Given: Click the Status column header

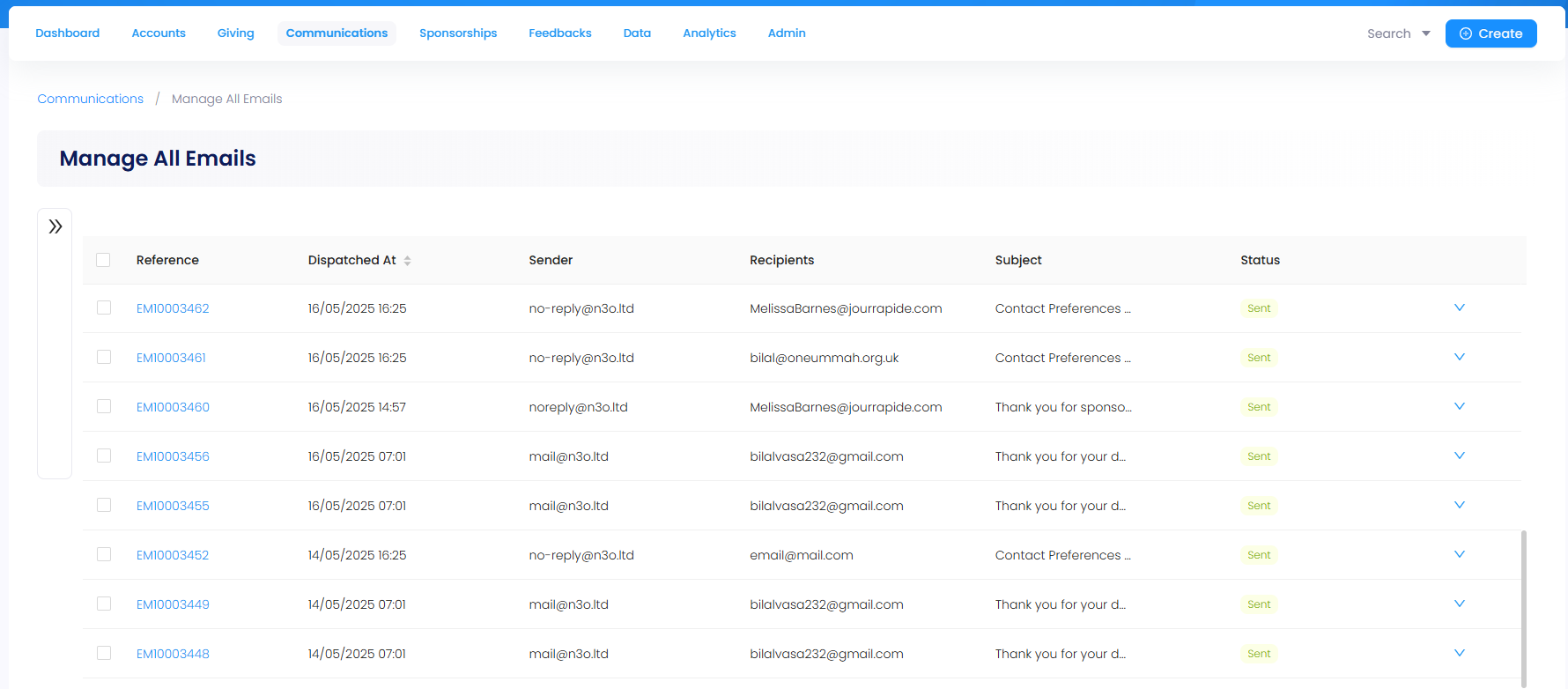Looking at the screenshot, I should (x=1260, y=260).
